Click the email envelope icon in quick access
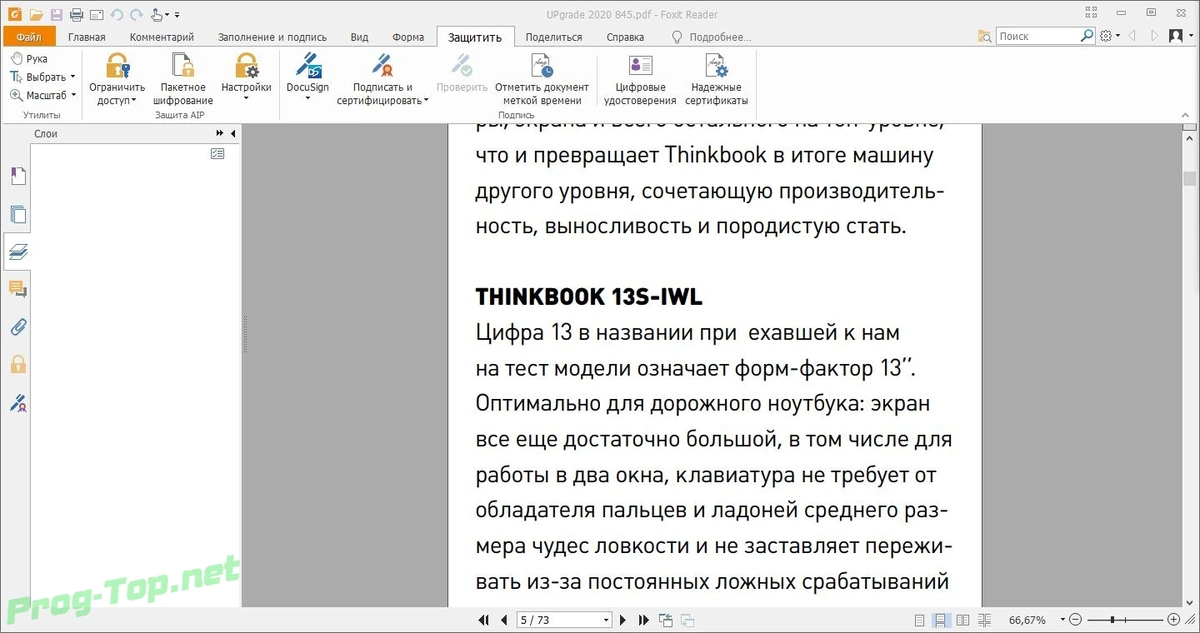 96,14
